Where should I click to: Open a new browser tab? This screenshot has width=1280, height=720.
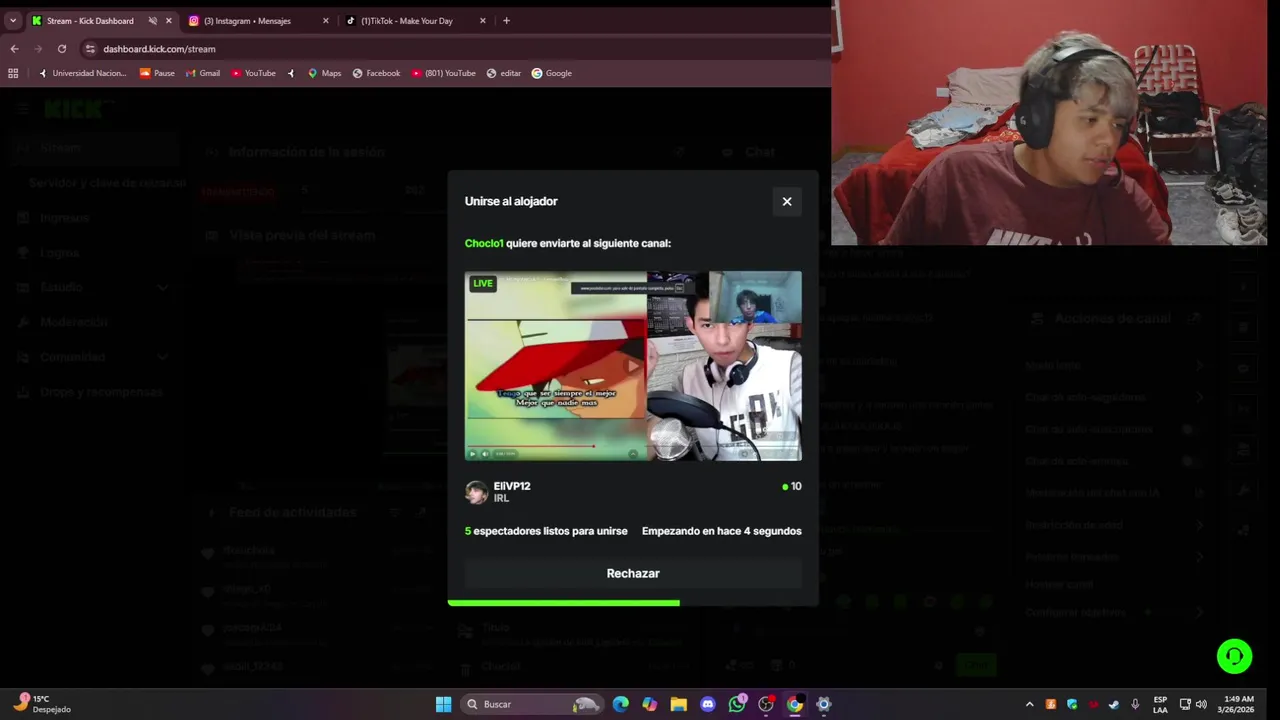[x=506, y=20]
